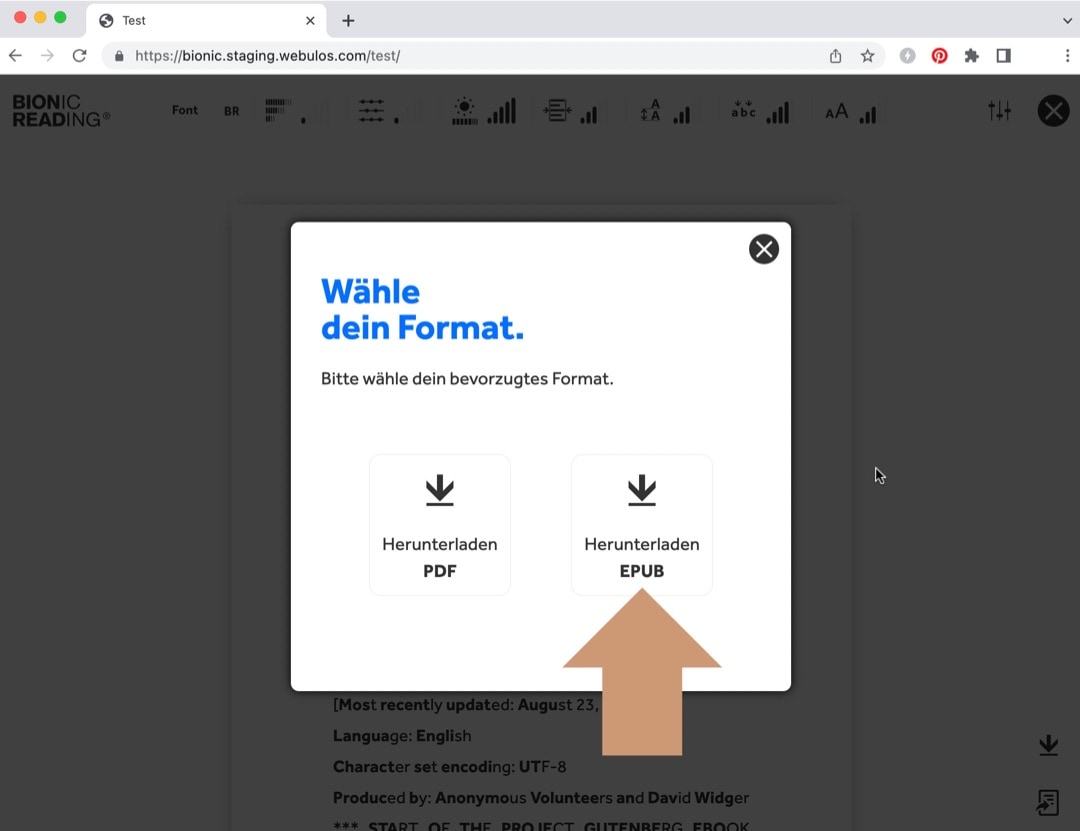Adjust the column width level bars

coord(589,114)
